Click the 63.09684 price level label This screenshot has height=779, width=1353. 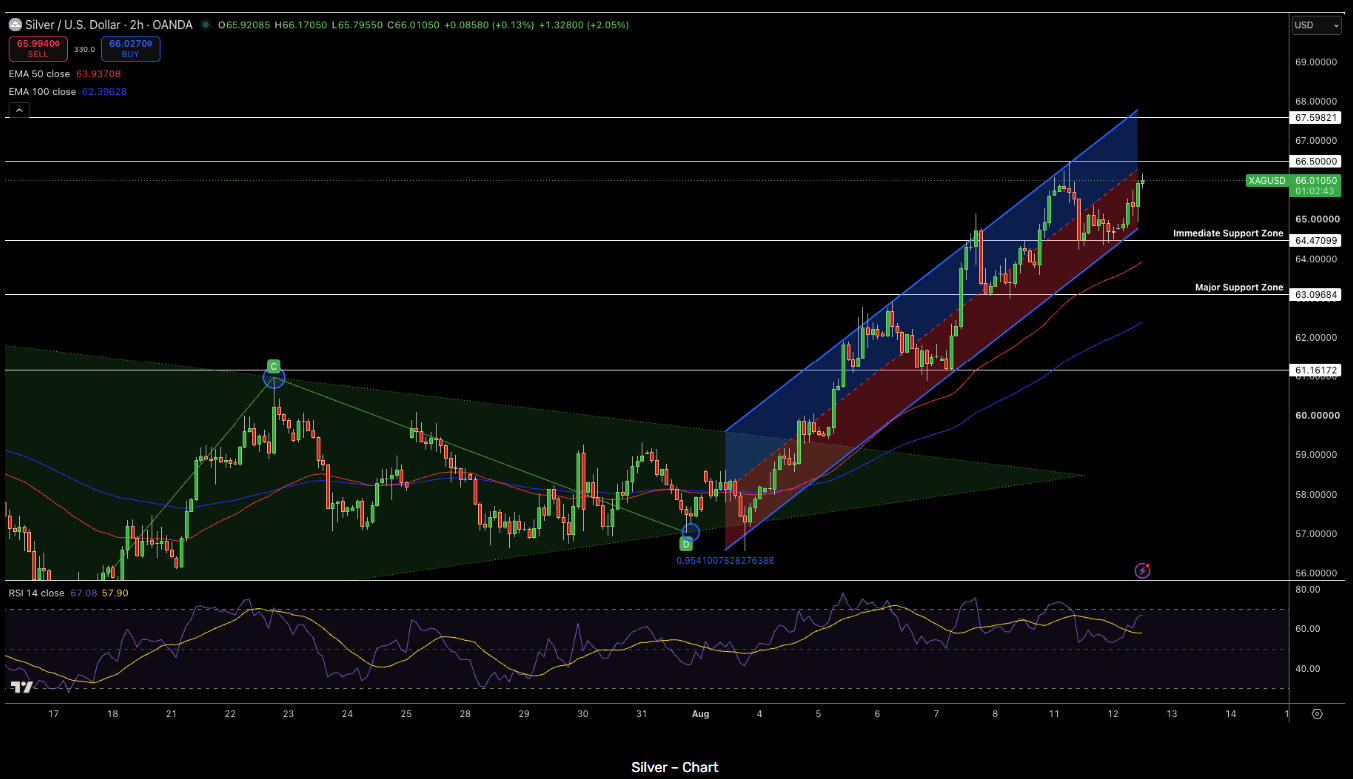[1316, 295]
